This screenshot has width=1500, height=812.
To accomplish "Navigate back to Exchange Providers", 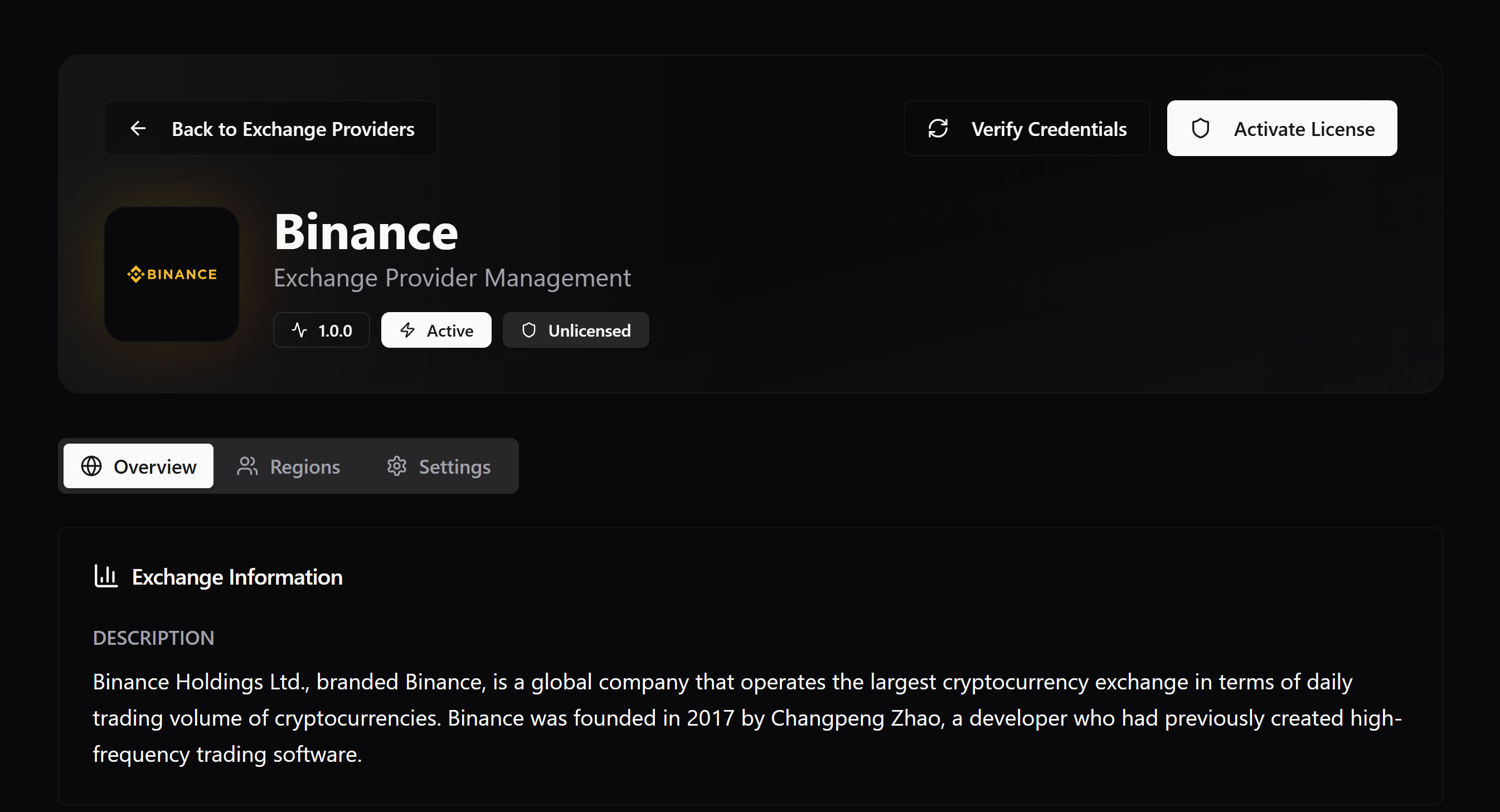I will [x=270, y=128].
